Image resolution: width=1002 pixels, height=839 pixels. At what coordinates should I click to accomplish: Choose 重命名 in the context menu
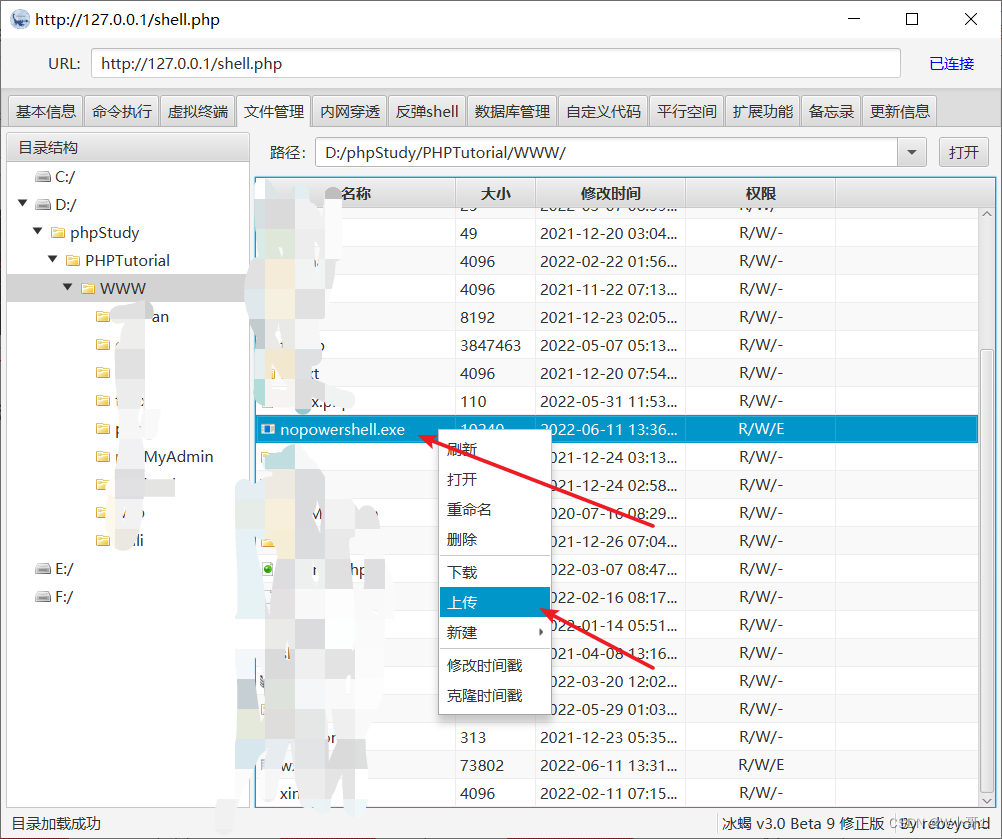click(x=495, y=509)
